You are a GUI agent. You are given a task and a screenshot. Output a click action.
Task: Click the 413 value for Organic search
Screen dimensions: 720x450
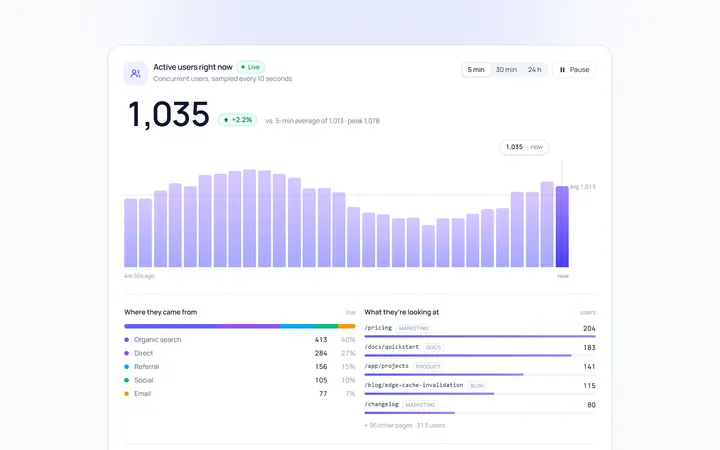point(321,340)
